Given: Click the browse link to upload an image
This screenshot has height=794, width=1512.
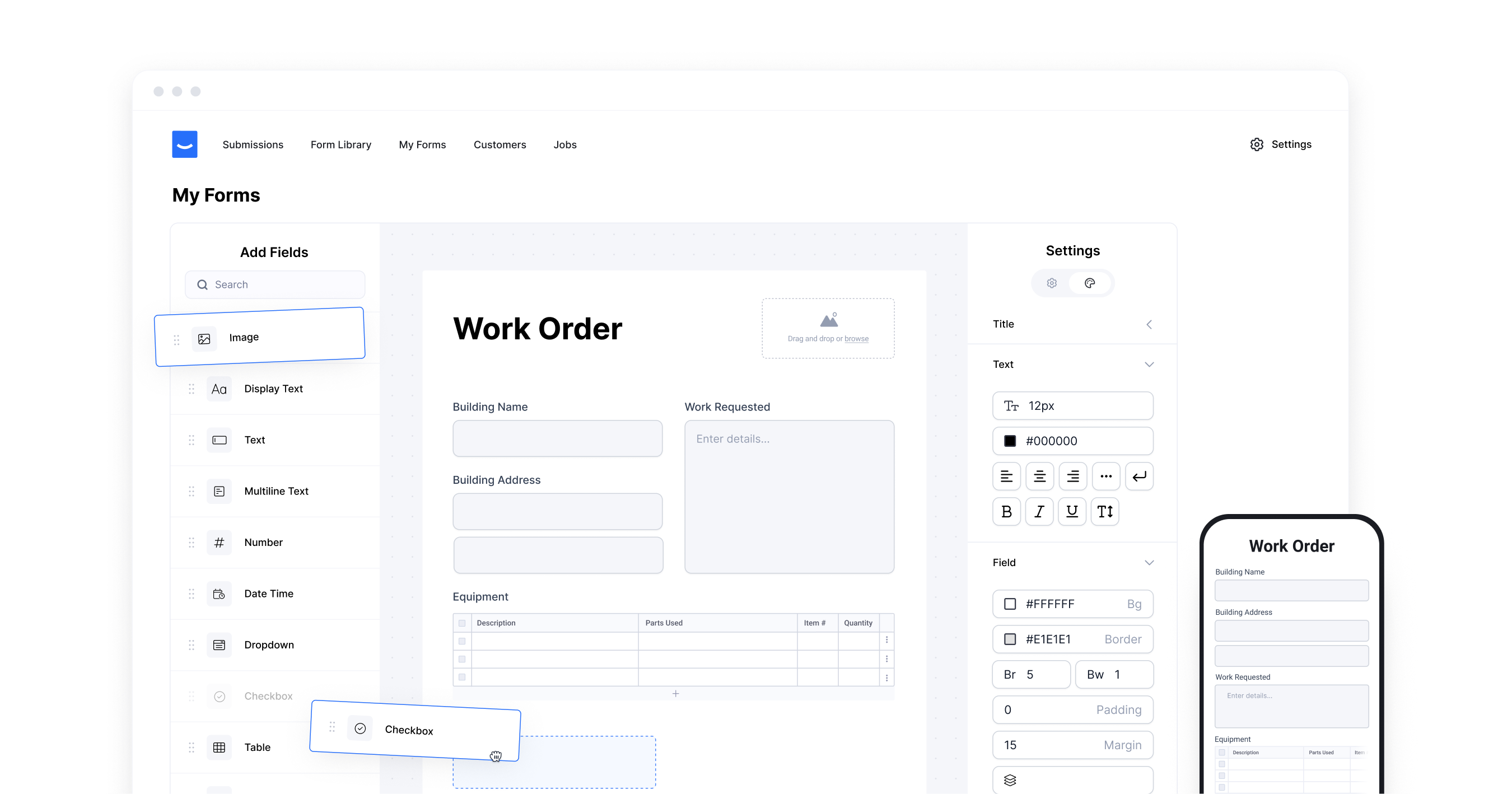Looking at the screenshot, I should coord(857,338).
